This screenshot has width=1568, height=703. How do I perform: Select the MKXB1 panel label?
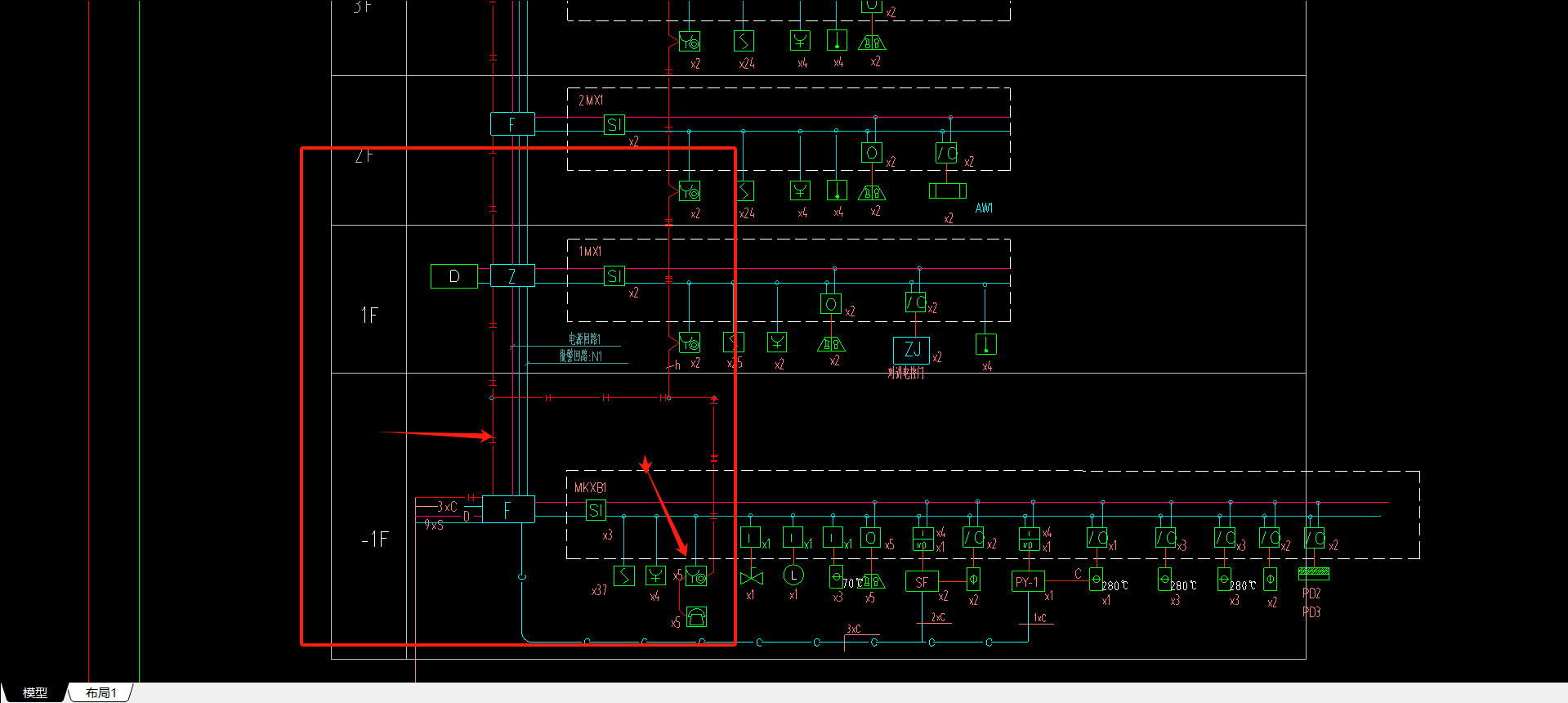click(x=590, y=487)
